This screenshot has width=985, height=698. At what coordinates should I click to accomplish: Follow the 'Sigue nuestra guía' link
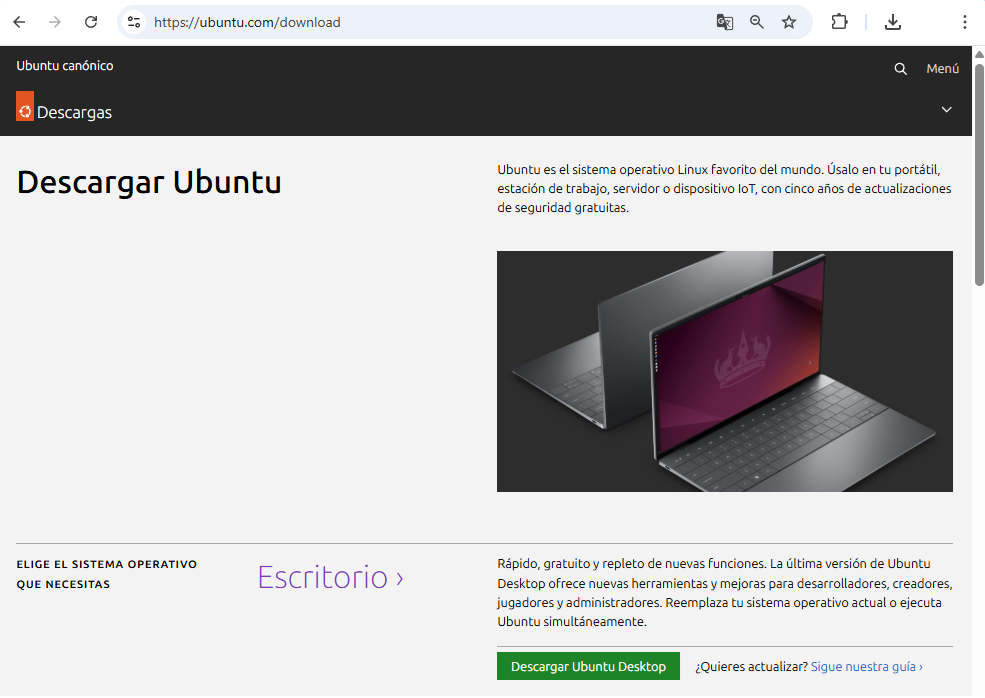click(x=866, y=666)
